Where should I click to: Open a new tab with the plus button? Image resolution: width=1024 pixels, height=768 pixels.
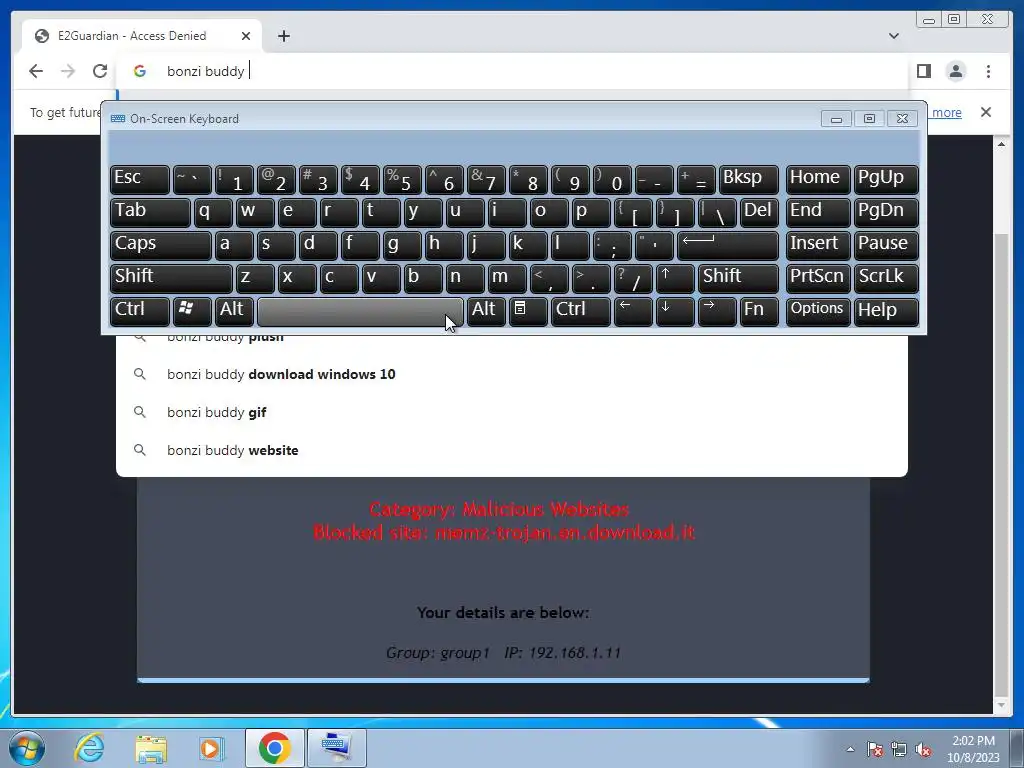click(x=283, y=36)
